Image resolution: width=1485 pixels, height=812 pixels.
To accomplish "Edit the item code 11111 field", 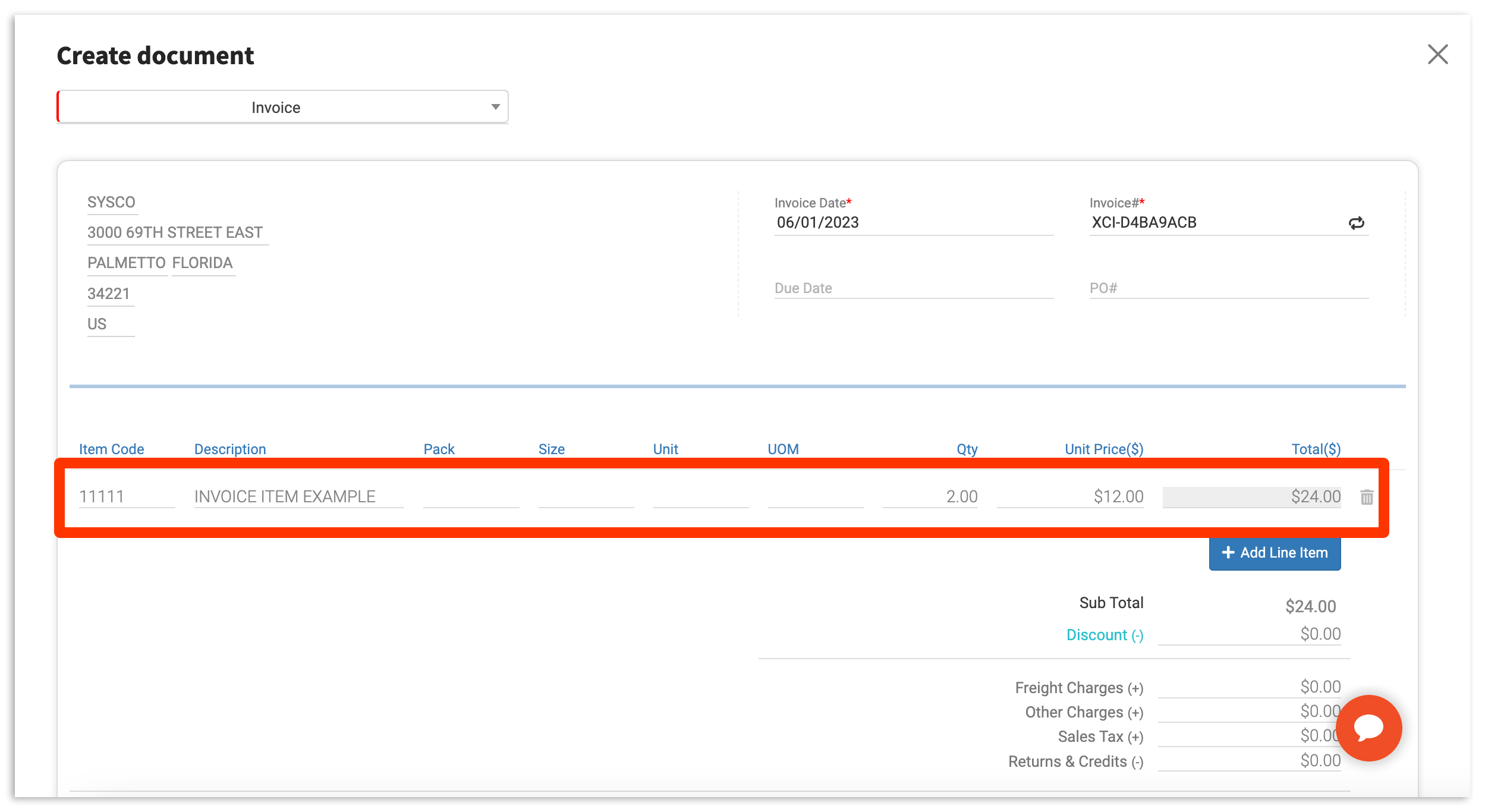I will point(126,496).
